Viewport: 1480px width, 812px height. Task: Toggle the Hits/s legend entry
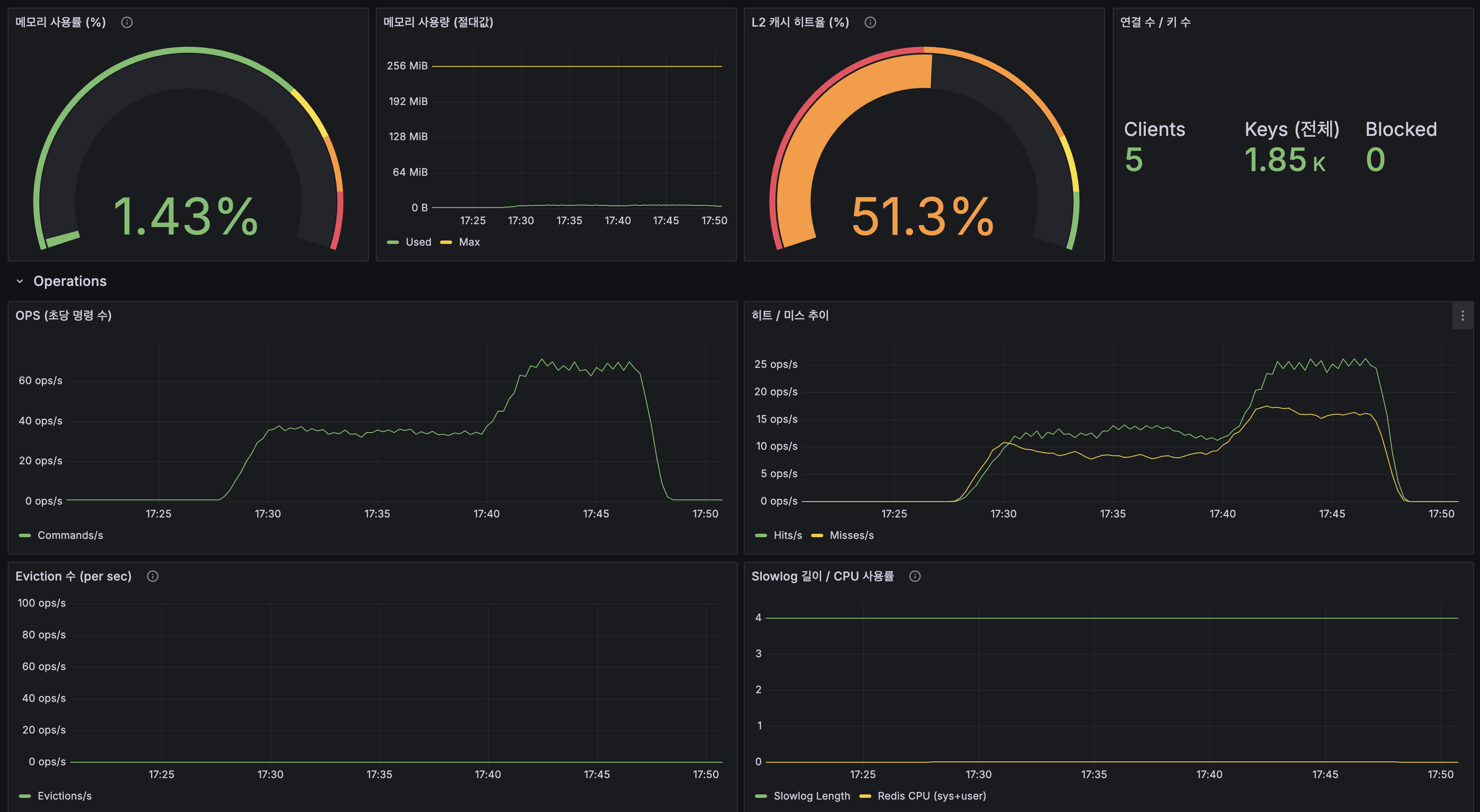[787, 535]
